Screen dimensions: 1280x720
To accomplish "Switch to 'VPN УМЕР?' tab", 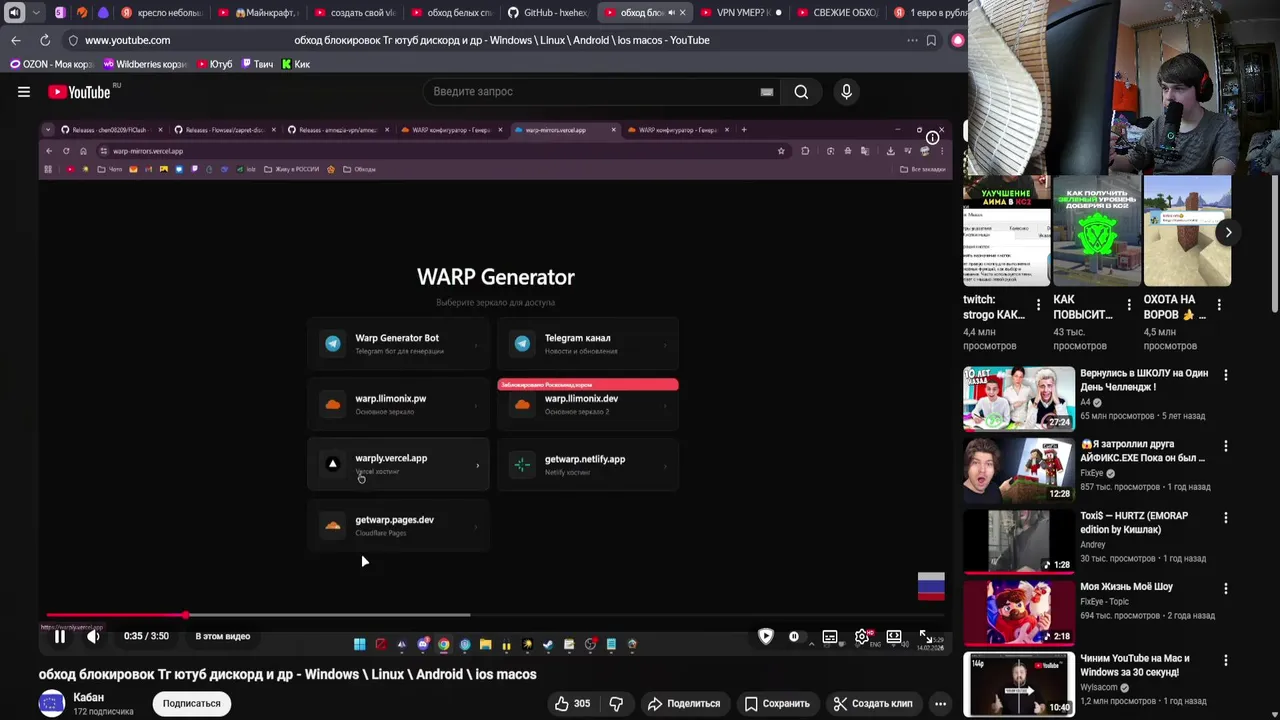I will click(740, 13).
